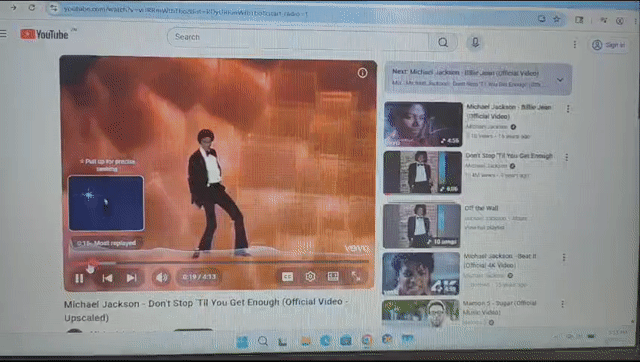This screenshot has height=362, width=640.
Task: Click the Sign in button
Action: [x=609, y=45]
